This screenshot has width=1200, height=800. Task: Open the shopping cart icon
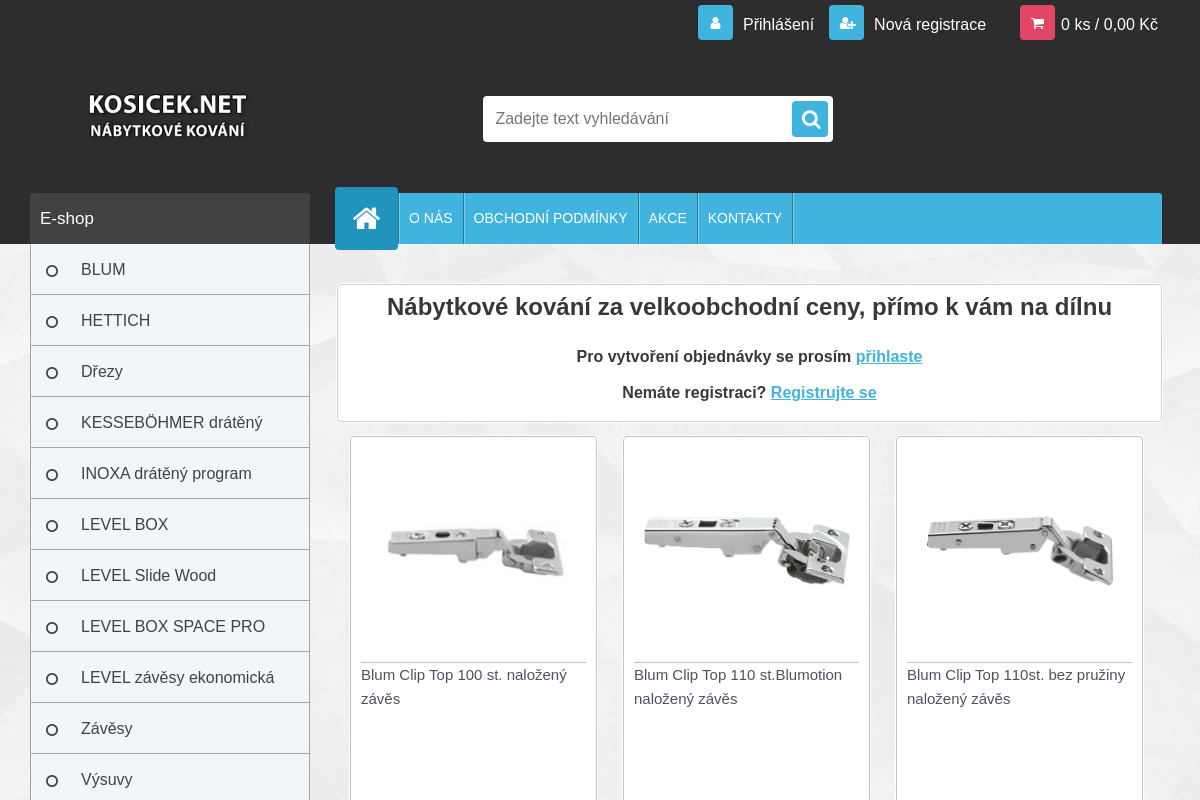point(1037,23)
